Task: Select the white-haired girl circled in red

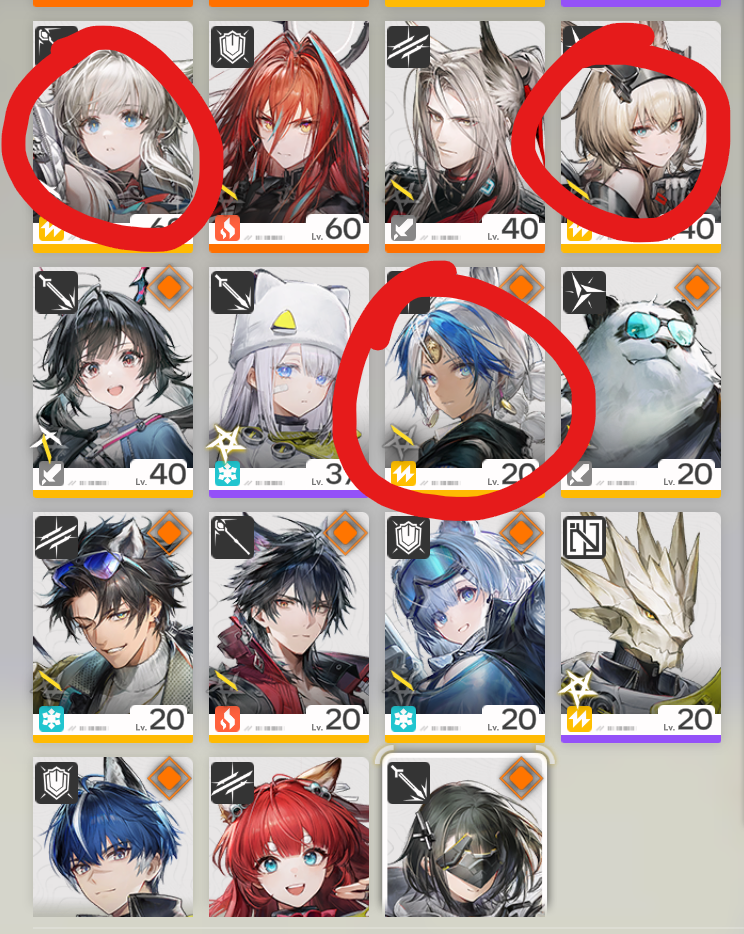Action: pos(113,136)
